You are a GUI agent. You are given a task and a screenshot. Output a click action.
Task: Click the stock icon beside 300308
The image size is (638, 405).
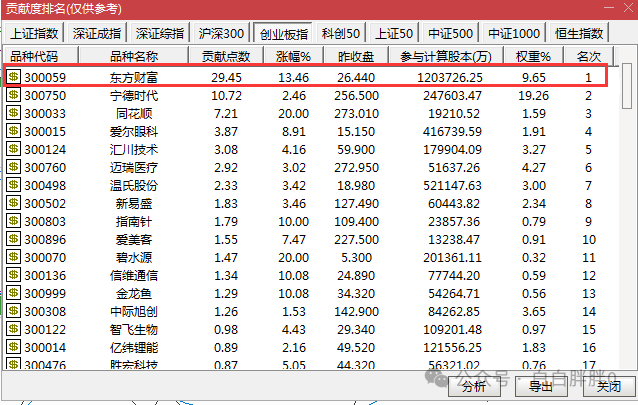coord(13,311)
